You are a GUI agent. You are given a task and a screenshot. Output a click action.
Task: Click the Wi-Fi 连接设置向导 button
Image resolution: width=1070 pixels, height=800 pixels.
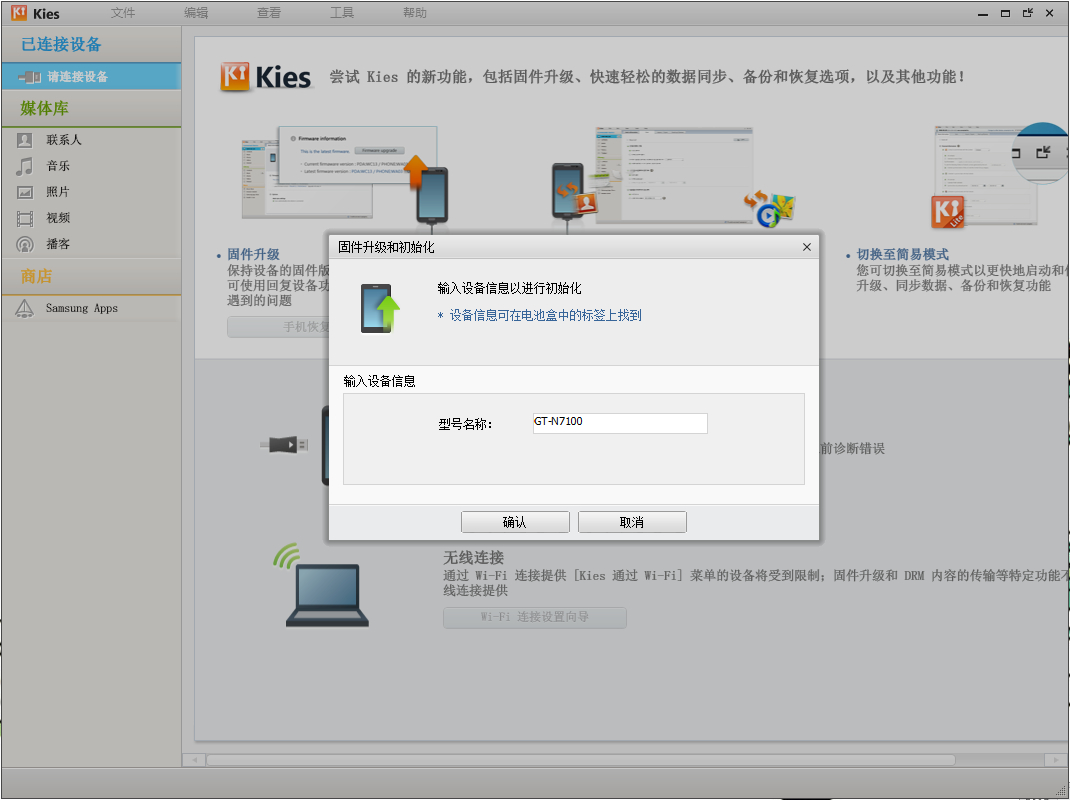click(535, 617)
